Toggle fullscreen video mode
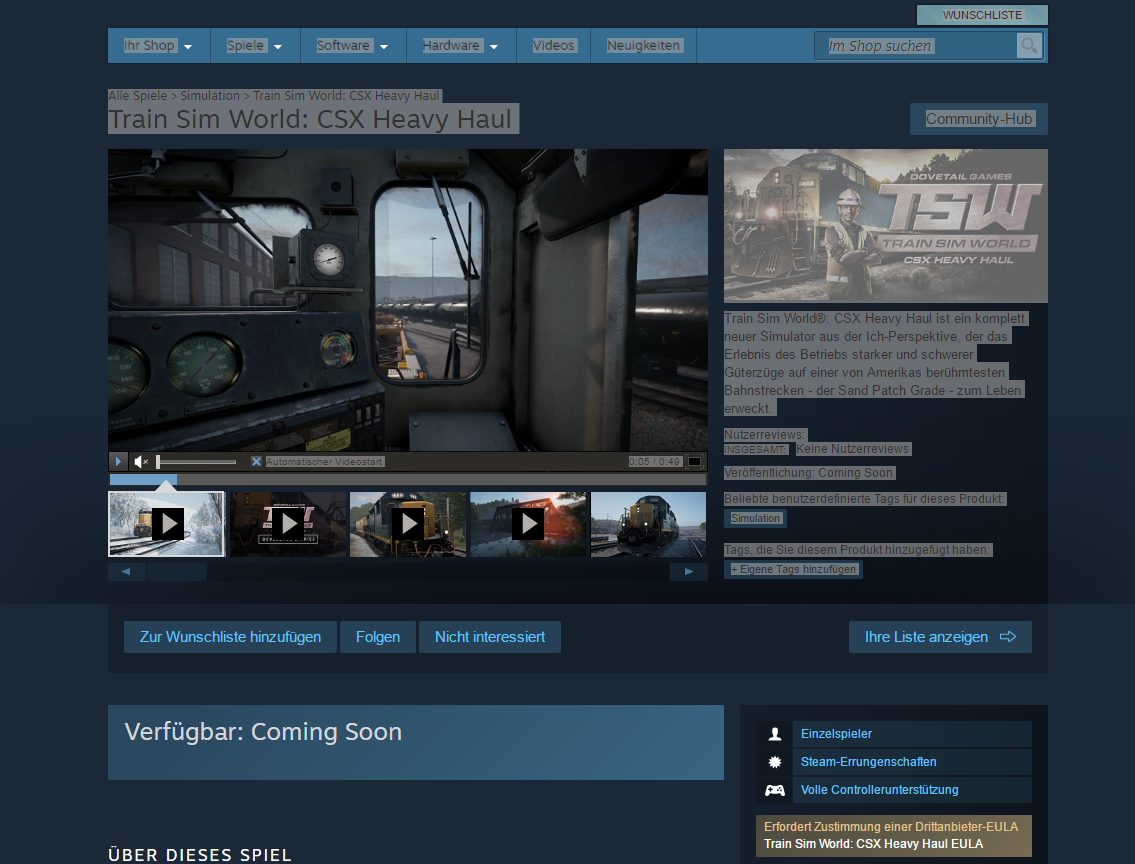Screen dimensions: 1135x864 tap(694, 462)
